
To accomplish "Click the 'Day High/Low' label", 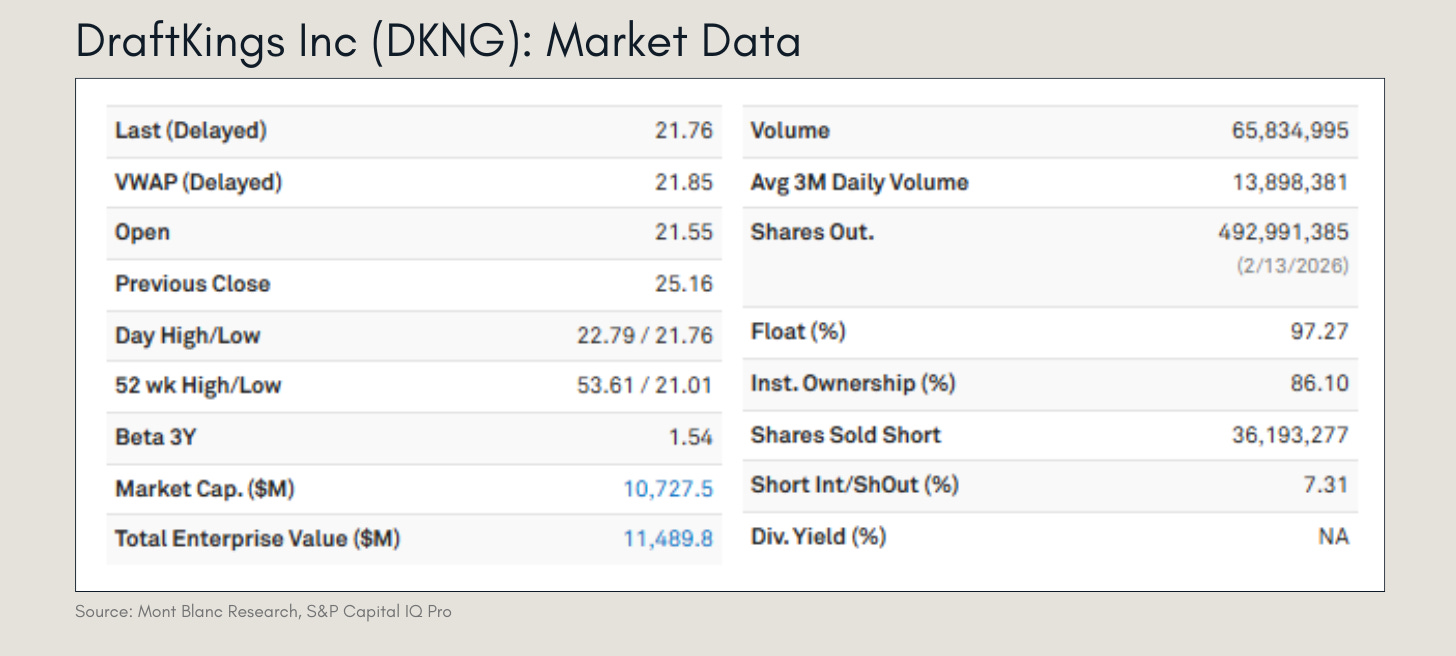I will [188, 335].
